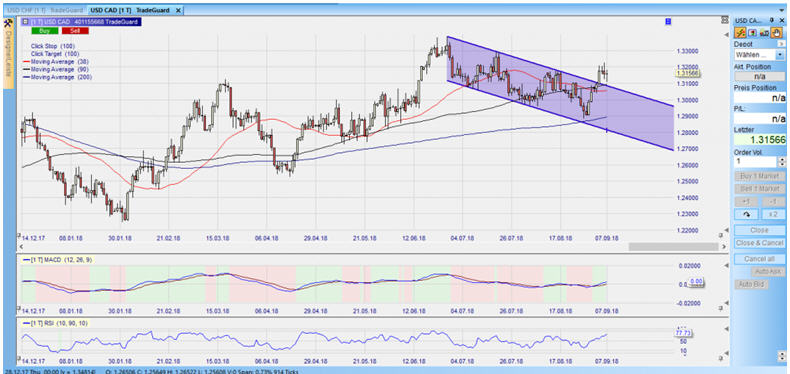Image resolution: width=790 pixels, height=374 pixels.
Task: Toggle the second order panel toolbar icon
Action: pyautogui.click(x=752, y=33)
